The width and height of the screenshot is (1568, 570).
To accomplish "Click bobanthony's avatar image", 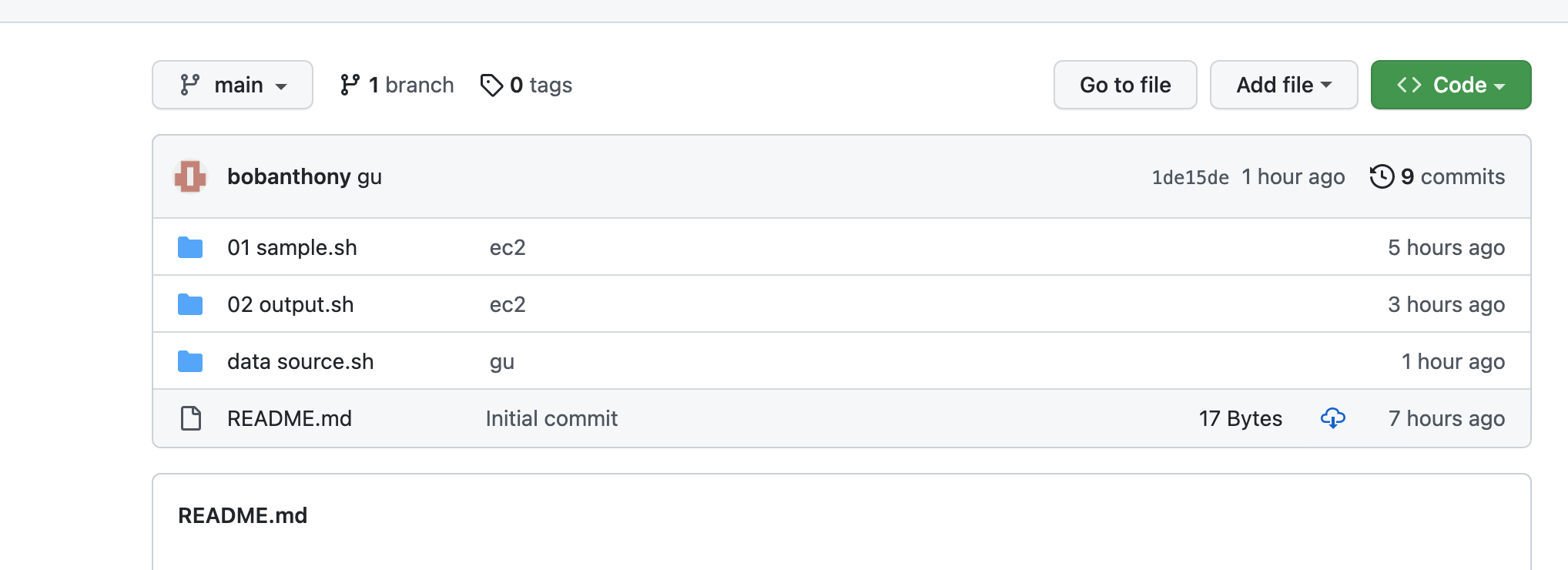I will coord(191,176).
